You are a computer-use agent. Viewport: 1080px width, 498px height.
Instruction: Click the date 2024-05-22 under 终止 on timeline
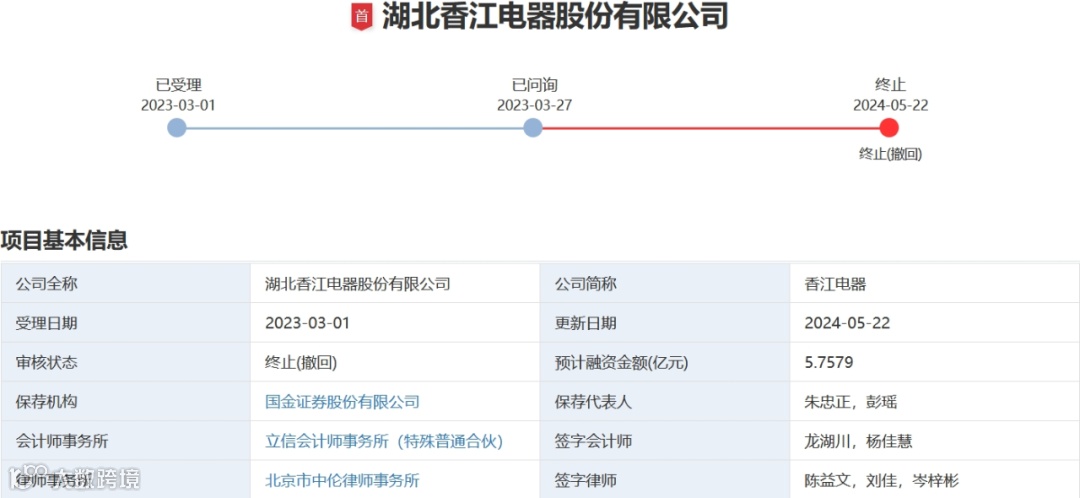point(891,105)
